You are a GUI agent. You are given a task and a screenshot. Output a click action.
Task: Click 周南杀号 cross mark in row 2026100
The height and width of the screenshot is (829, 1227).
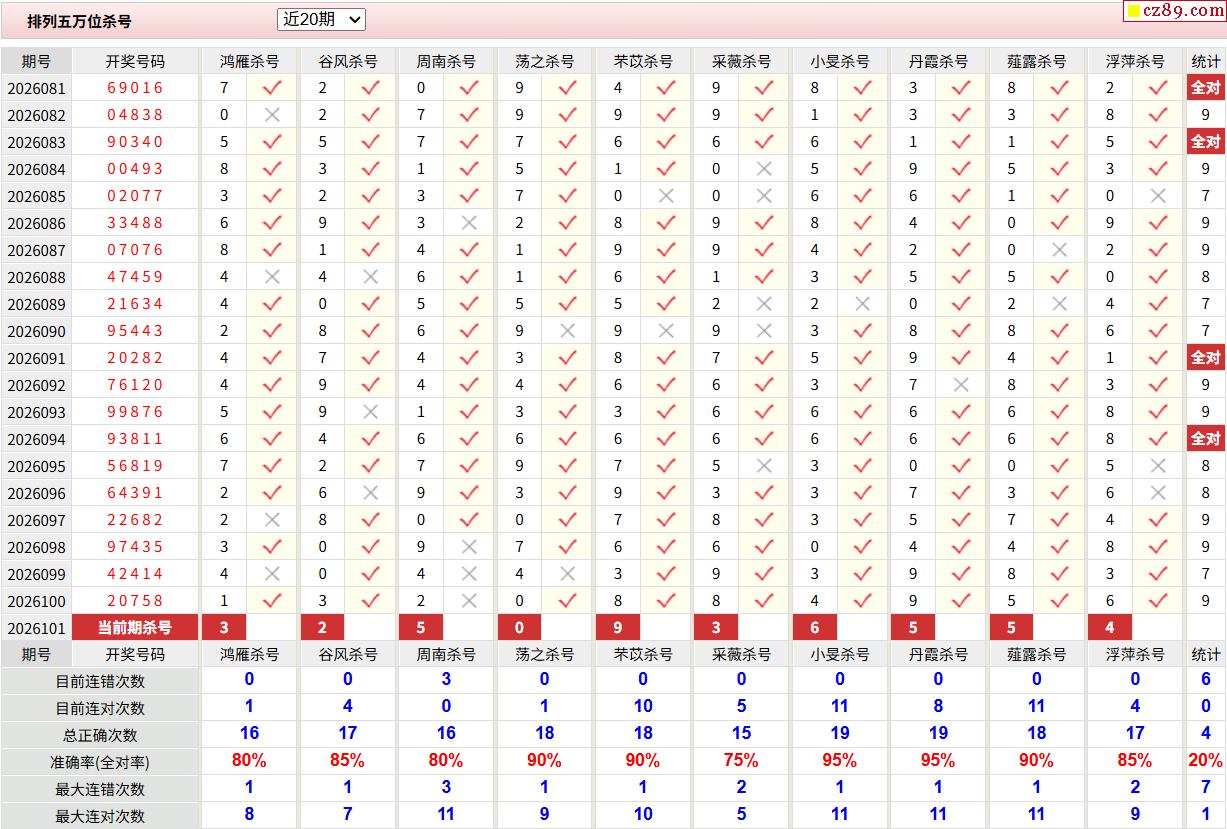click(468, 601)
